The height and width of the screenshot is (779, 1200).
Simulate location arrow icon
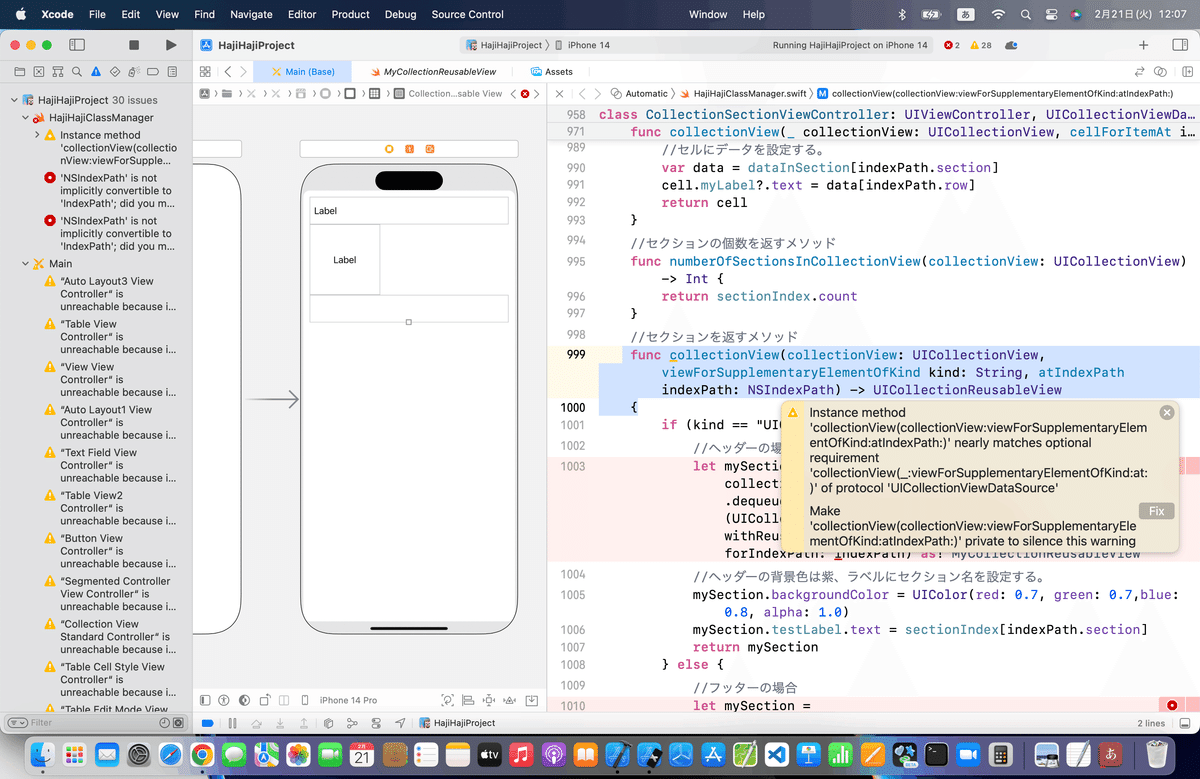tap(400, 722)
